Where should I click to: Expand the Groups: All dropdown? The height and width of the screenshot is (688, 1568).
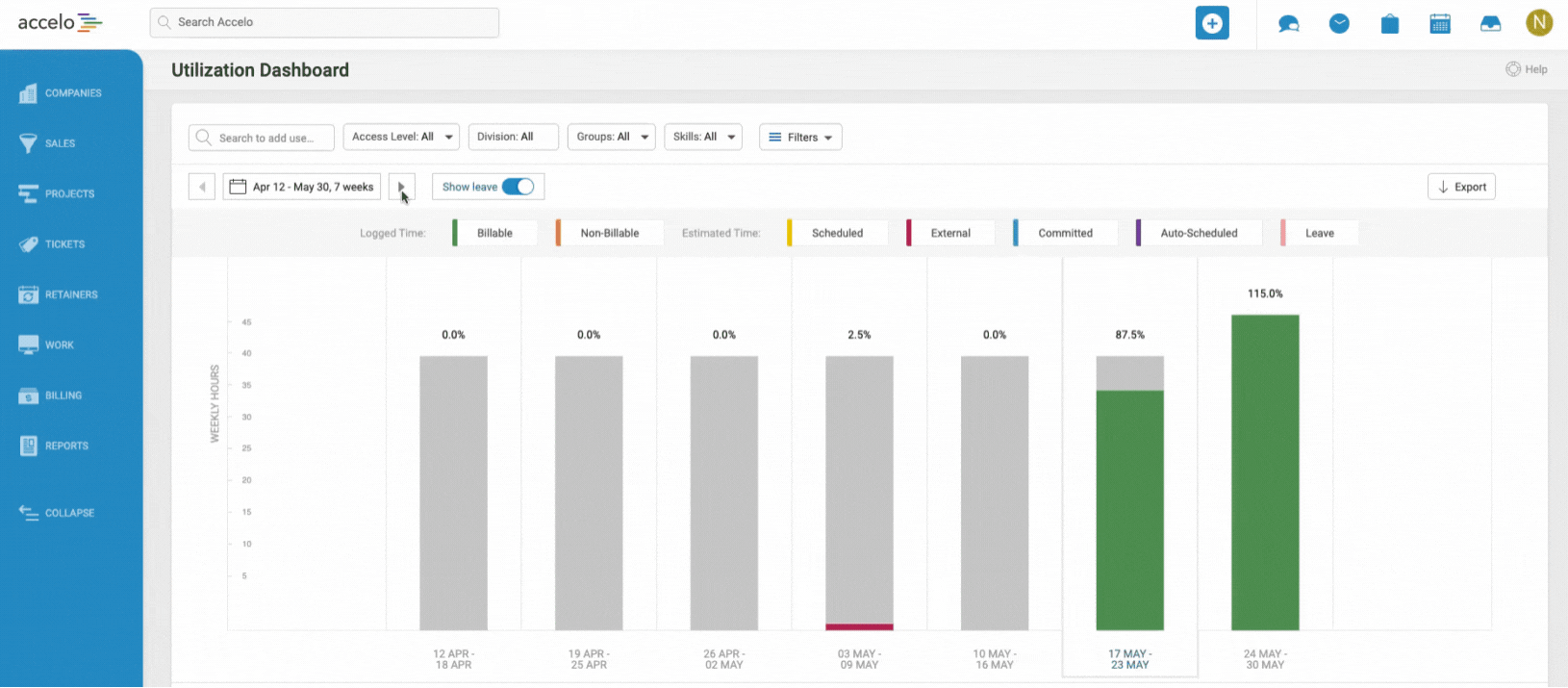[612, 137]
